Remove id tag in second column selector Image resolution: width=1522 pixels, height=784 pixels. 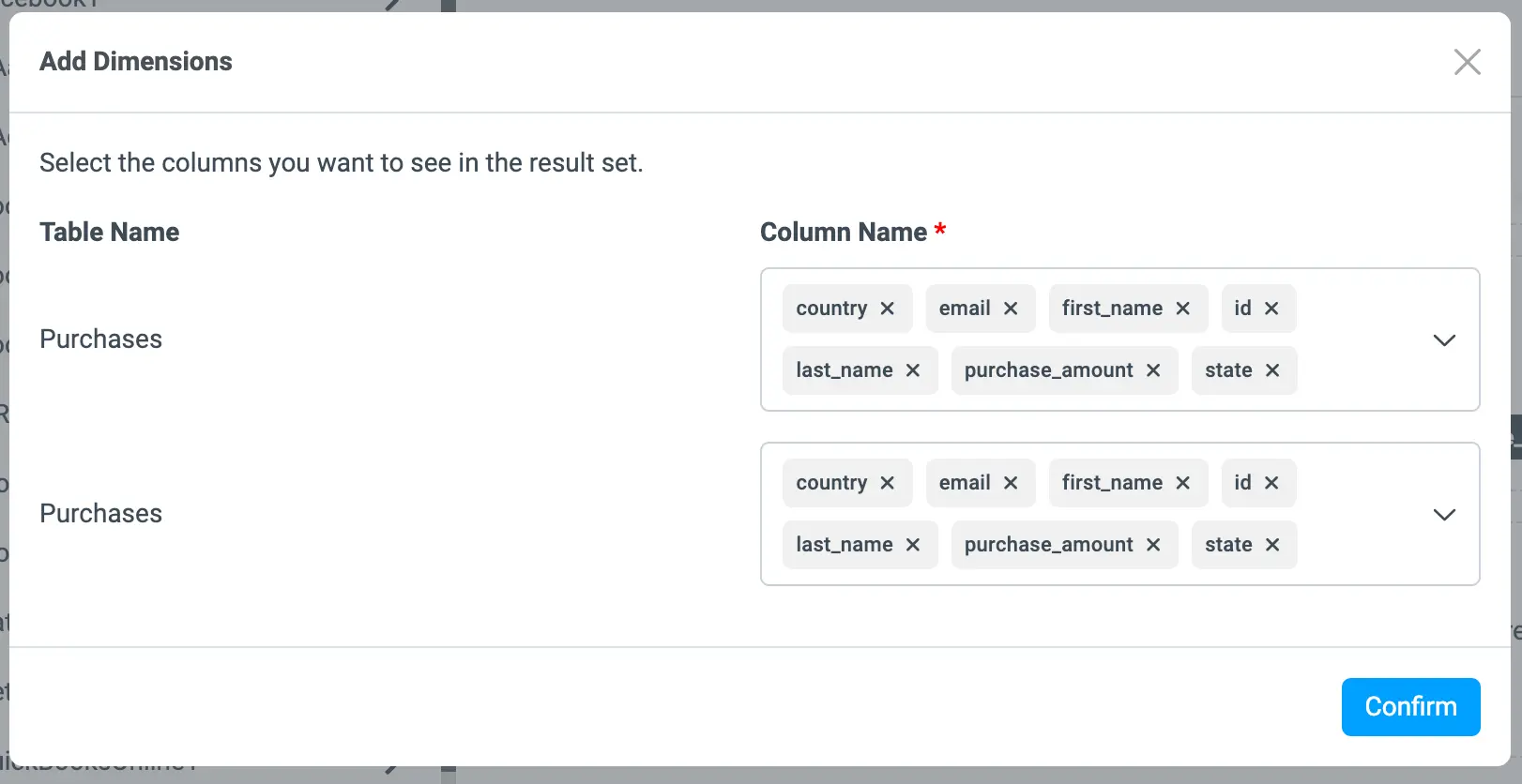[x=1271, y=483]
